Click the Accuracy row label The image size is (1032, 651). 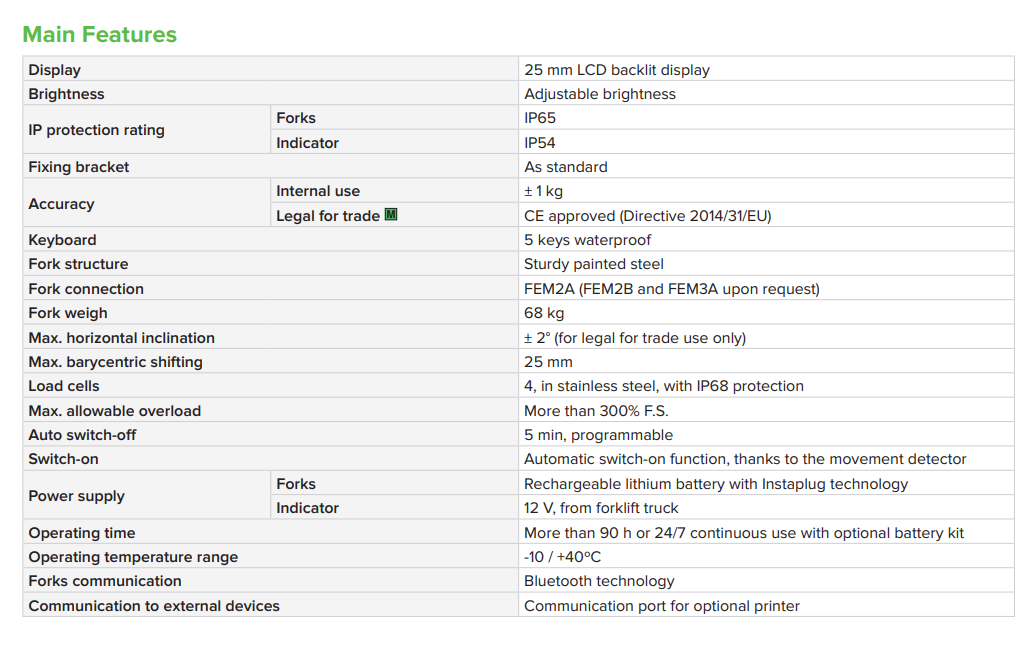(61, 204)
